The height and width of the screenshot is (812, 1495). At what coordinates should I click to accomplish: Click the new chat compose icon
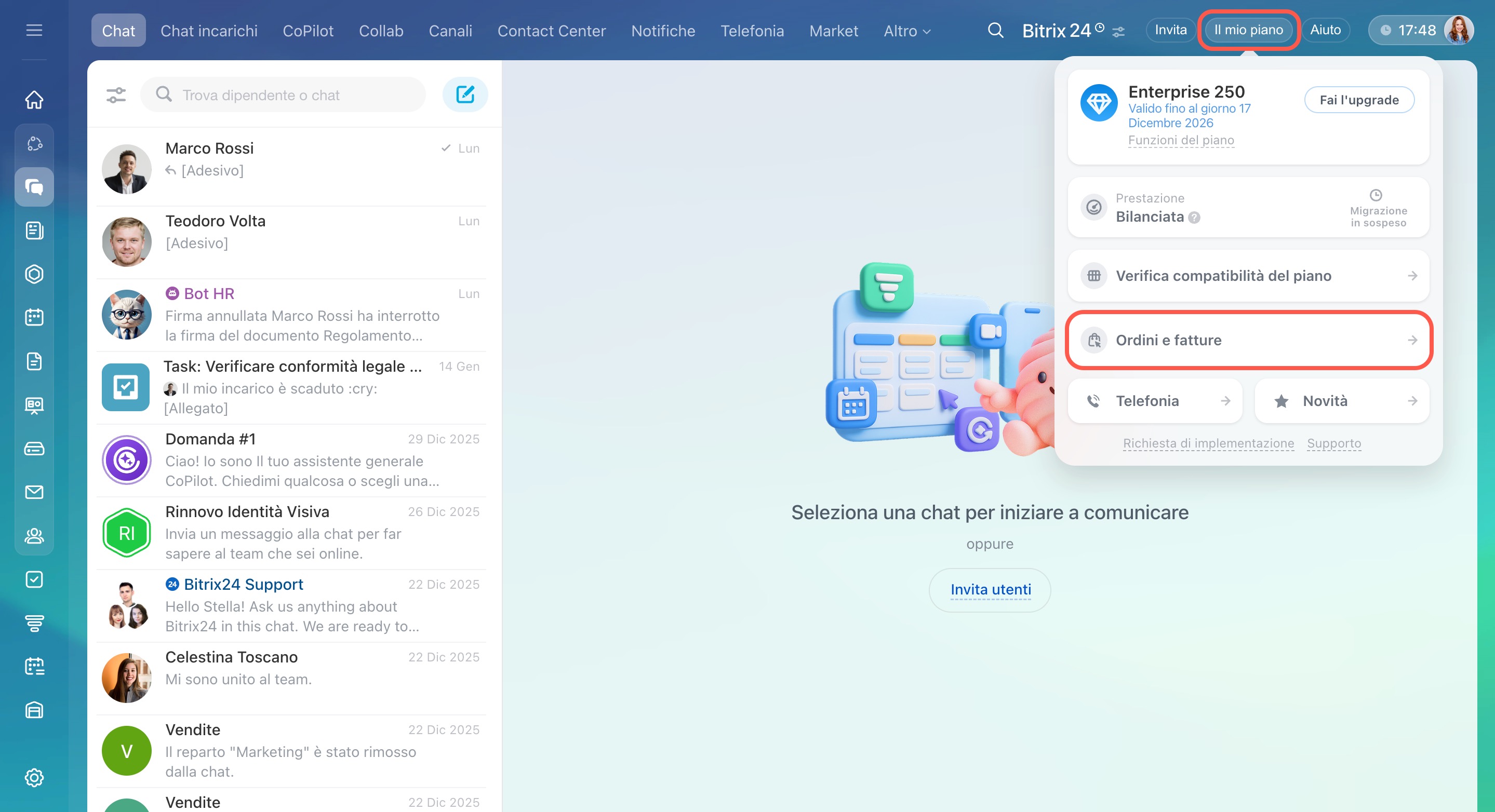click(465, 94)
